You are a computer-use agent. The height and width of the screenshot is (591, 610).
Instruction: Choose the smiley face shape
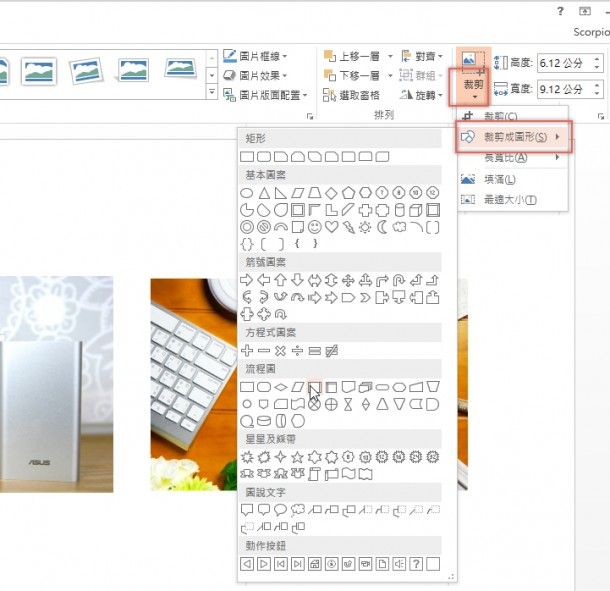pos(314,227)
